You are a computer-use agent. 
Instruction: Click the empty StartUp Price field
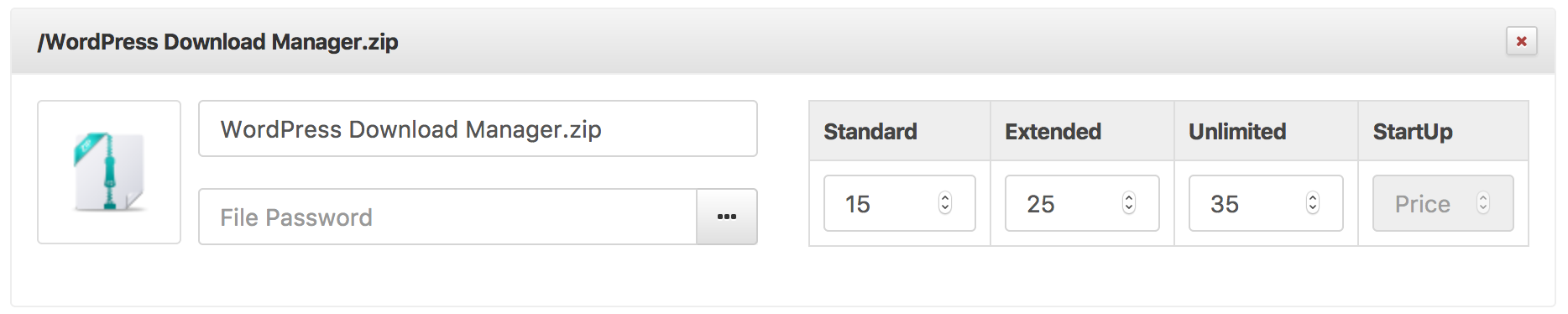tap(1443, 203)
